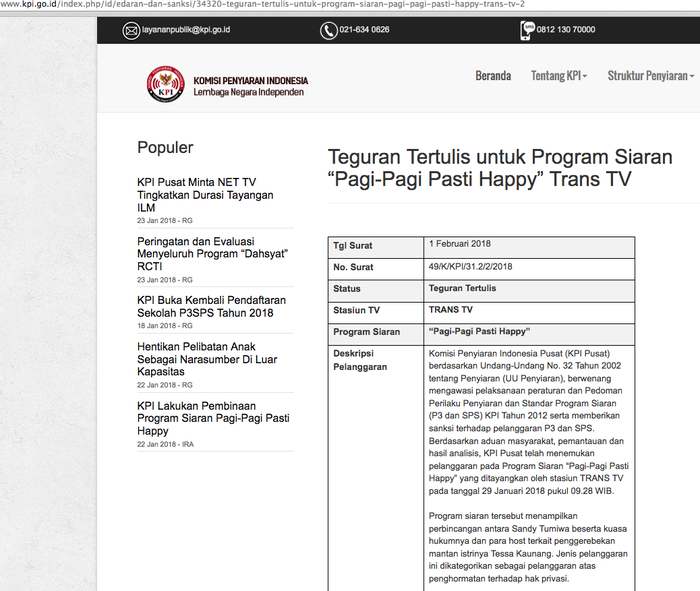The width and height of the screenshot is (700, 591).
Task: Expand the Struktur Penyiaran dropdown menu
Action: pos(650,76)
